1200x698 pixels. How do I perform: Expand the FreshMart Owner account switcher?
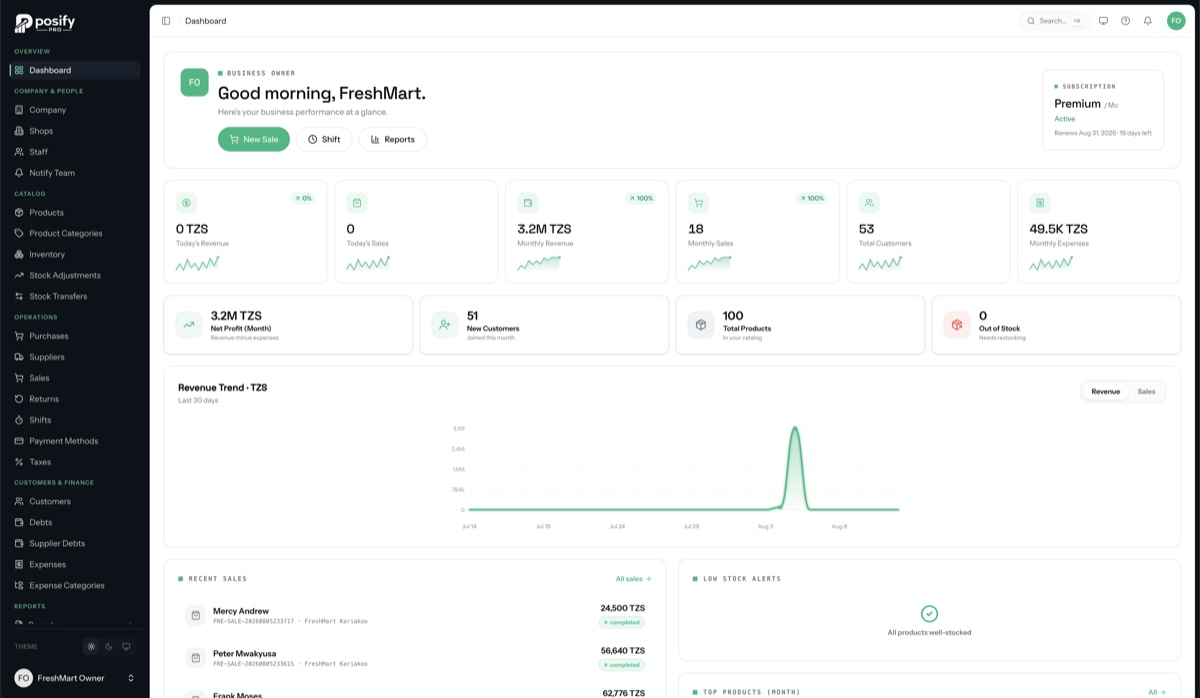[x=75, y=678]
